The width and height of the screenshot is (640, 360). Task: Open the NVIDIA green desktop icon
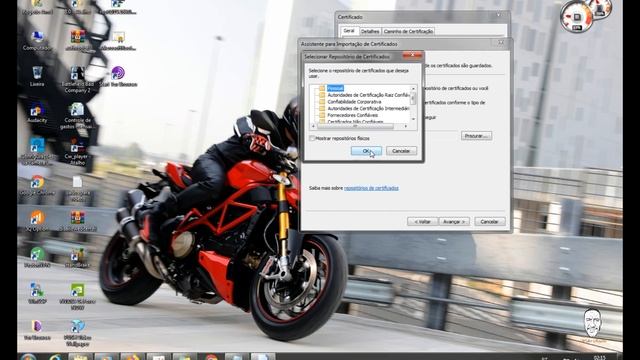tap(77, 296)
